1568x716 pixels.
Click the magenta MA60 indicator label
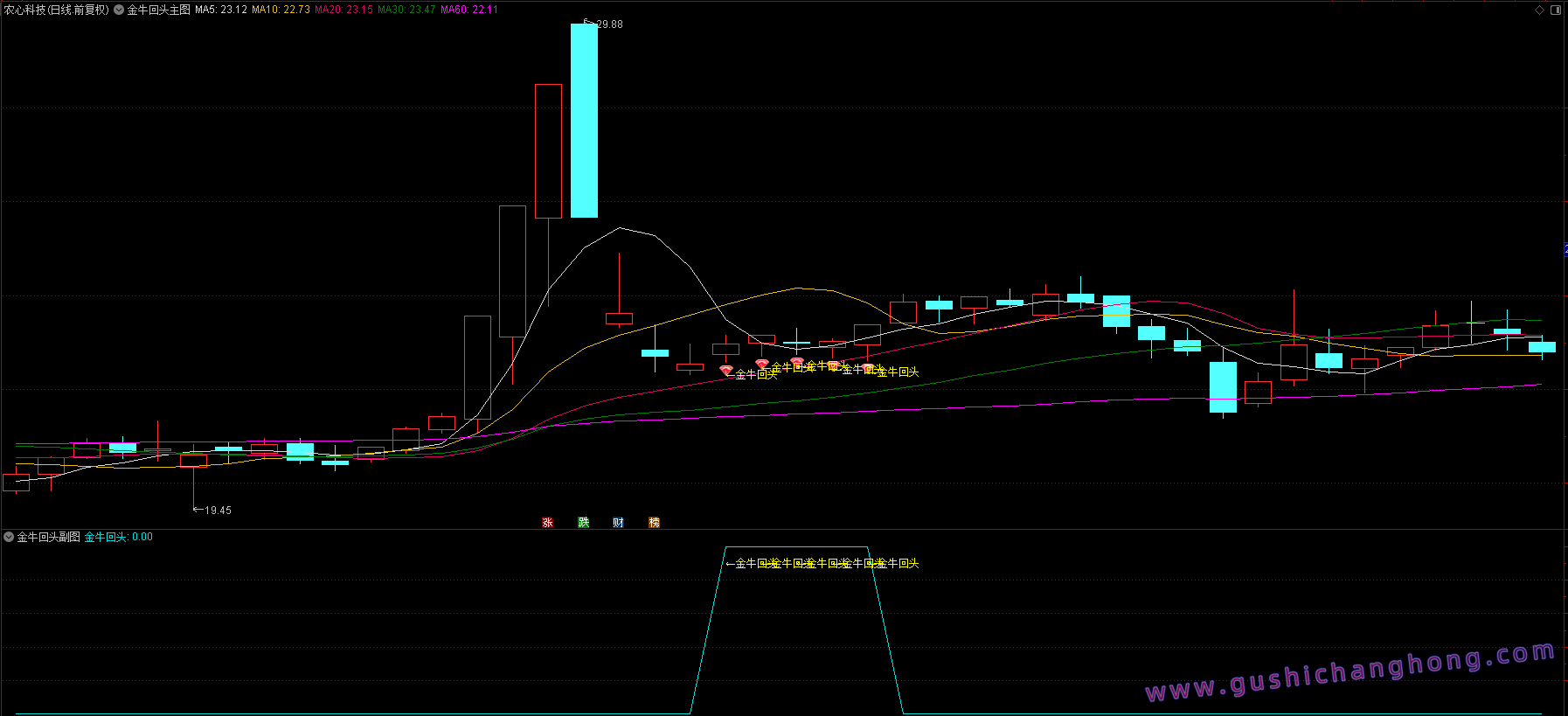pyautogui.click(x=469, y=10)
